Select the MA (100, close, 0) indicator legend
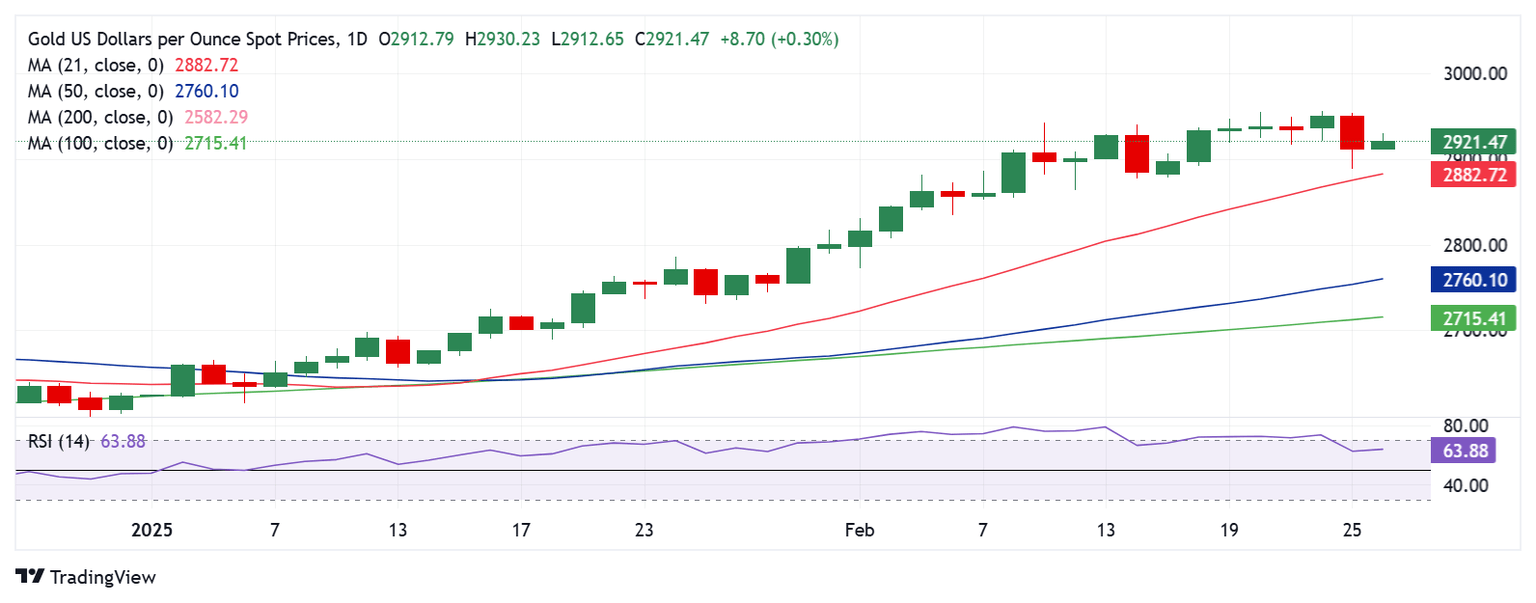This screenshot has width=1536, height=603. point(100,143)
